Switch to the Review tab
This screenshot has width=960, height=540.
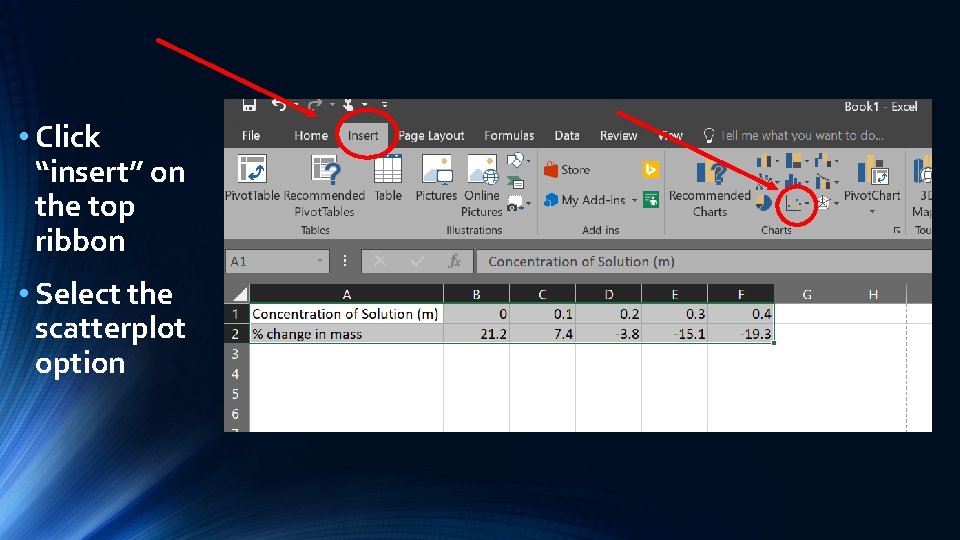point(618,135)
